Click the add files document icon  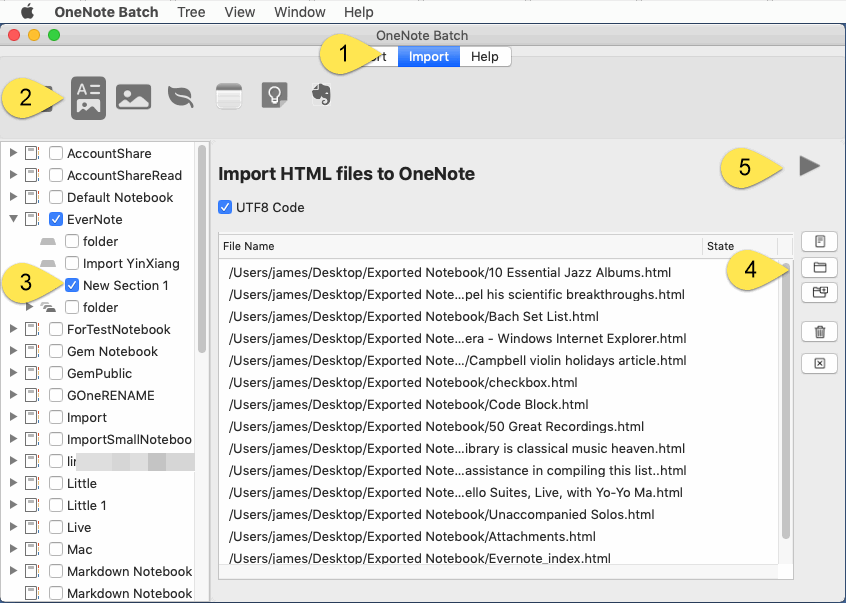click(820, 241)
